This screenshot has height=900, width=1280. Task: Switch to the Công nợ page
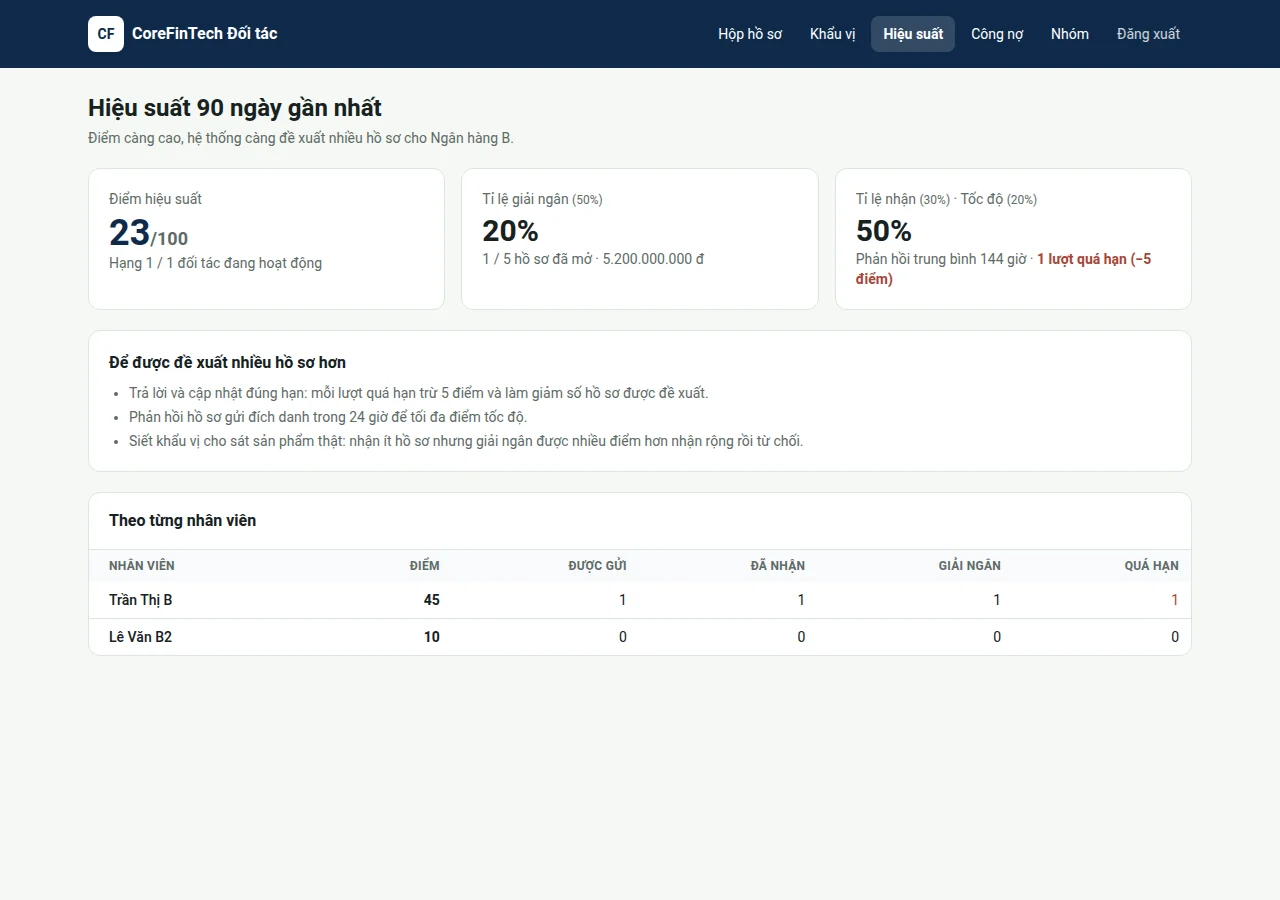[x=997, y=34]
